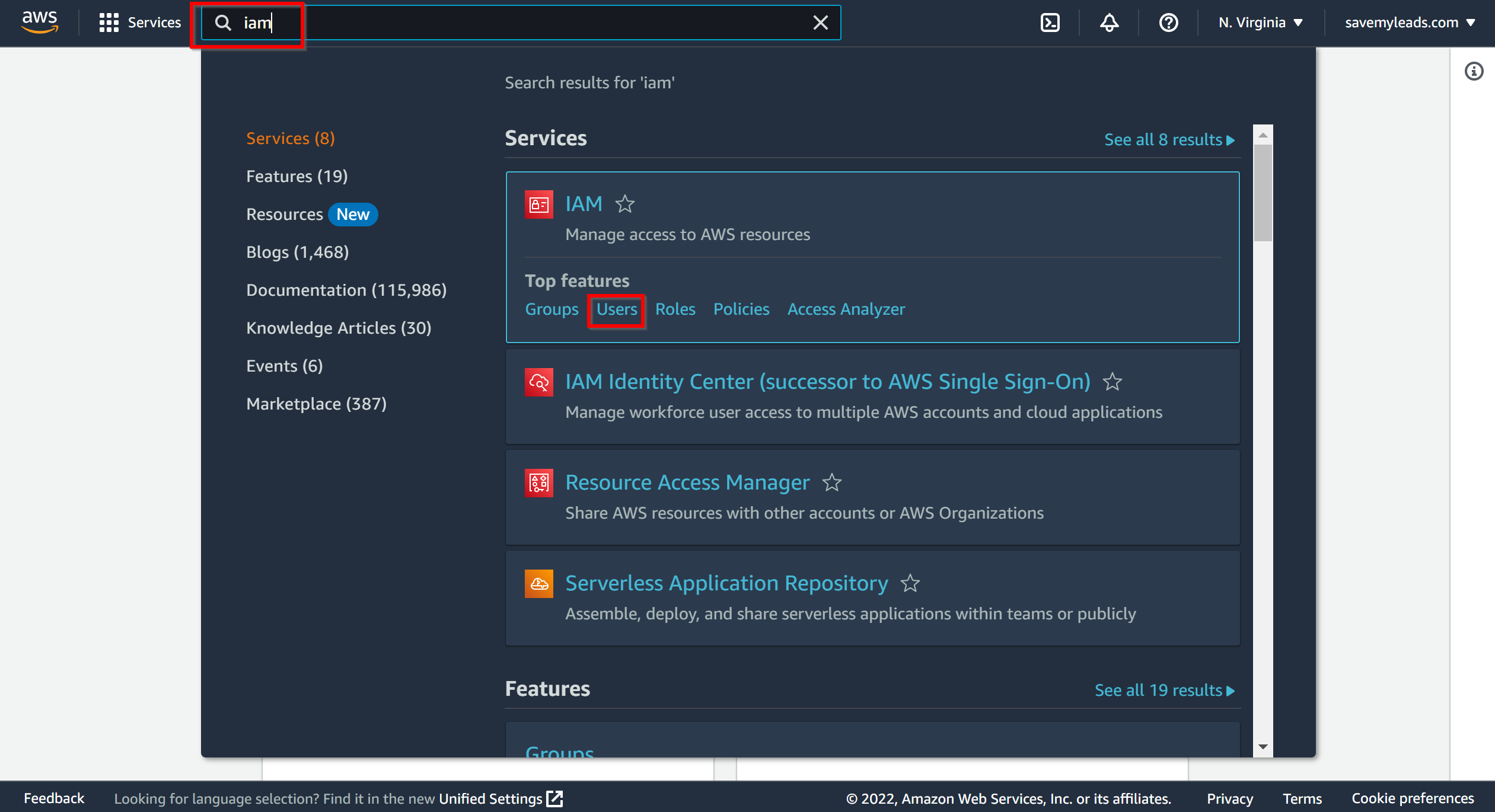The height and width of the screenshot is (812, 1495).
Task: Select Features (19) category filter
Action: pyautogui.click(x=297, y=175)
